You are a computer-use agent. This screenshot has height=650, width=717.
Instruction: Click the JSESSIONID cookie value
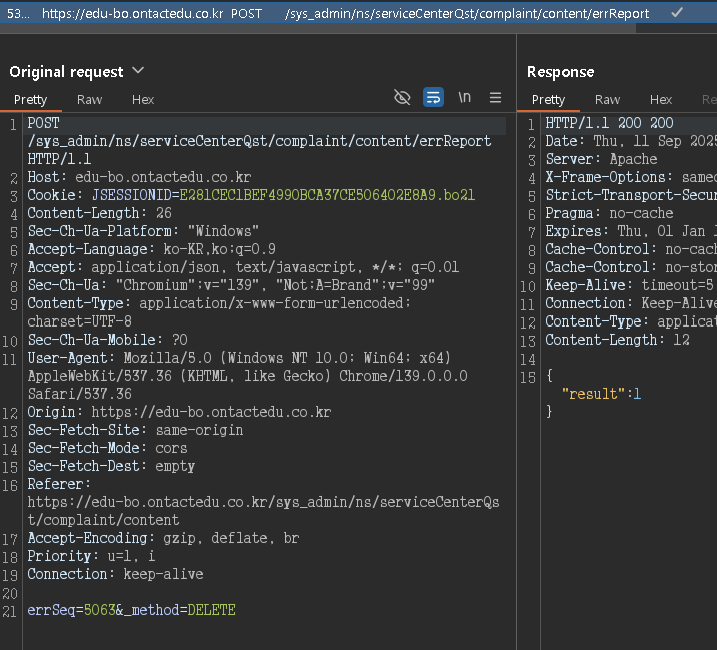(x=327, y=195)
